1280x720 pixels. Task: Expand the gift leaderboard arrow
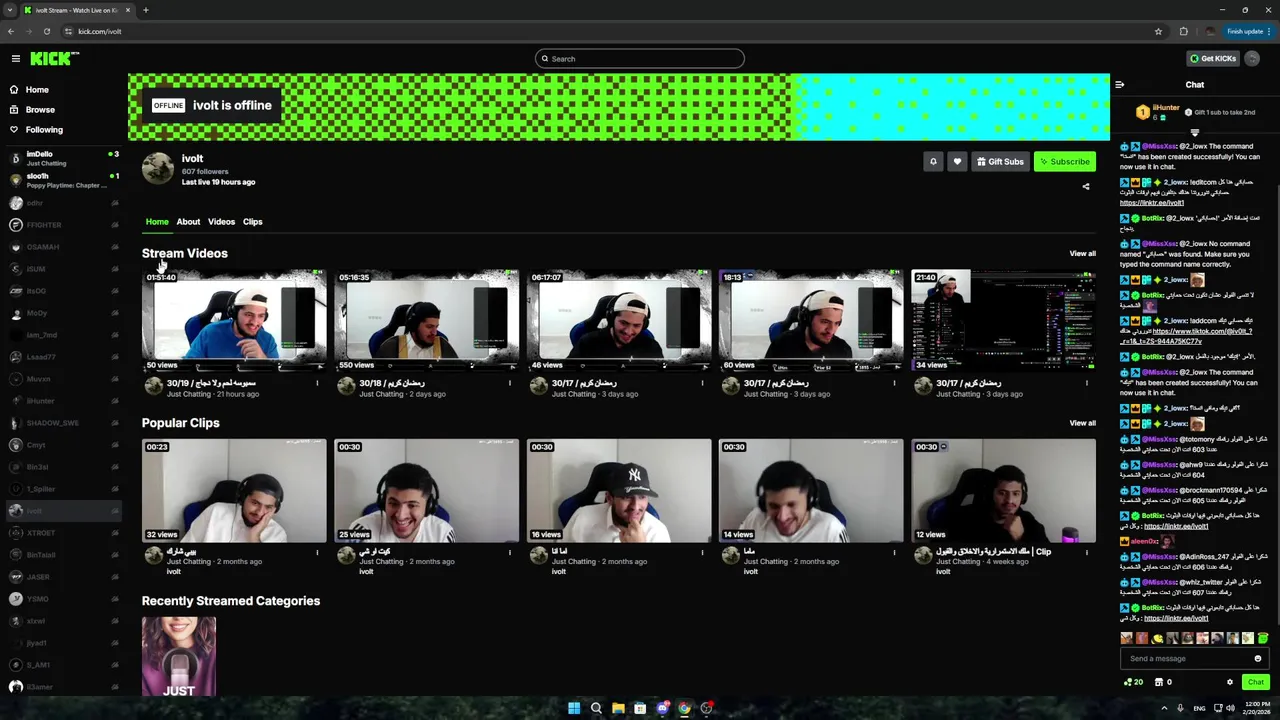pos(1194,132)
